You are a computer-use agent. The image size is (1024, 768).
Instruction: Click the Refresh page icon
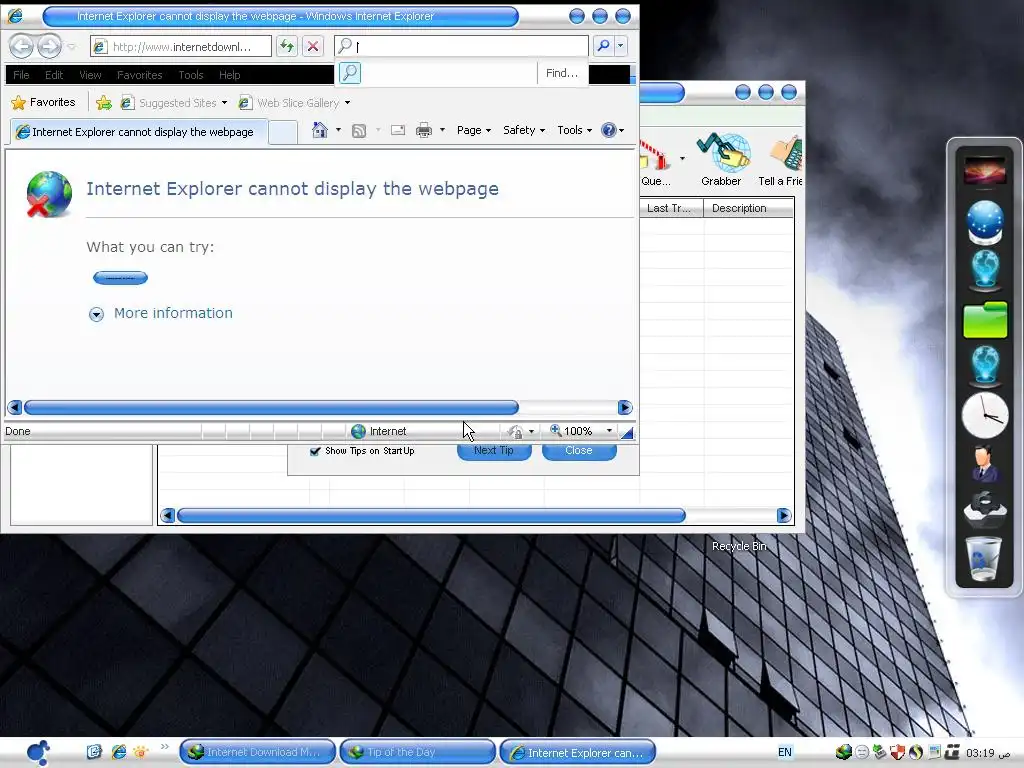point(287,46)
